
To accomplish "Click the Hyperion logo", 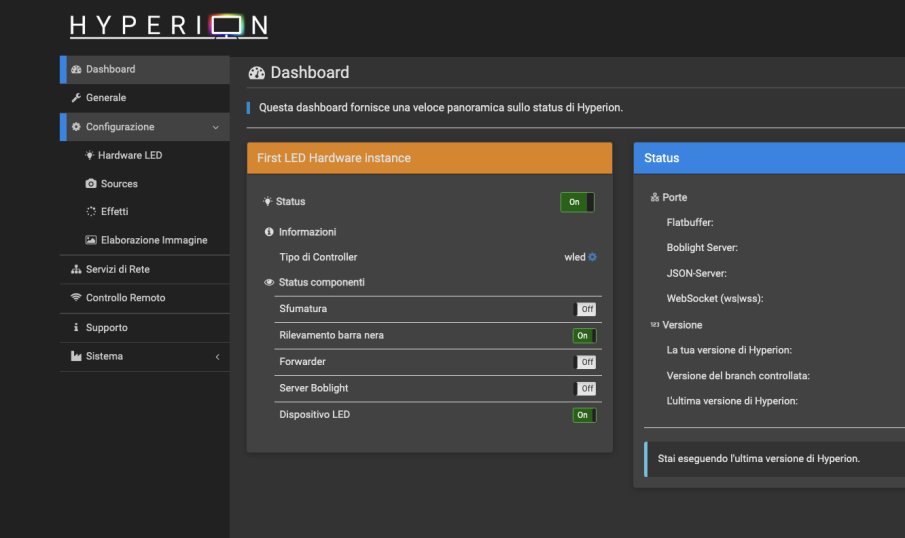I will coord(168,26).
